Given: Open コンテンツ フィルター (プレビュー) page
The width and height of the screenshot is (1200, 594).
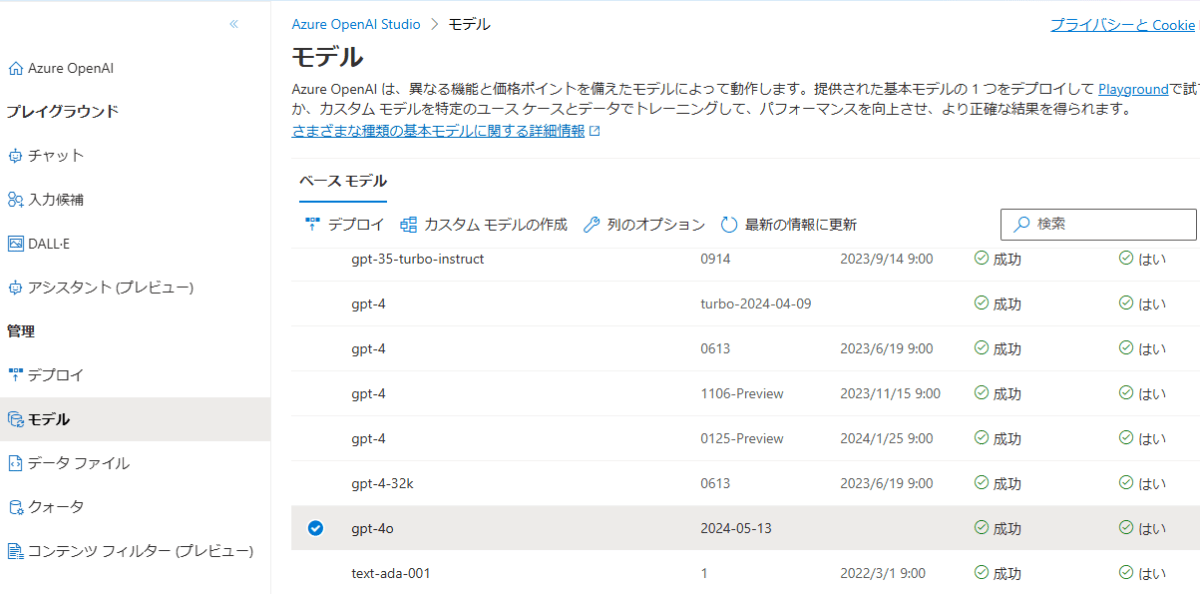Looking at the screenshot, I should pyautogui.click(x=140, y=551).
